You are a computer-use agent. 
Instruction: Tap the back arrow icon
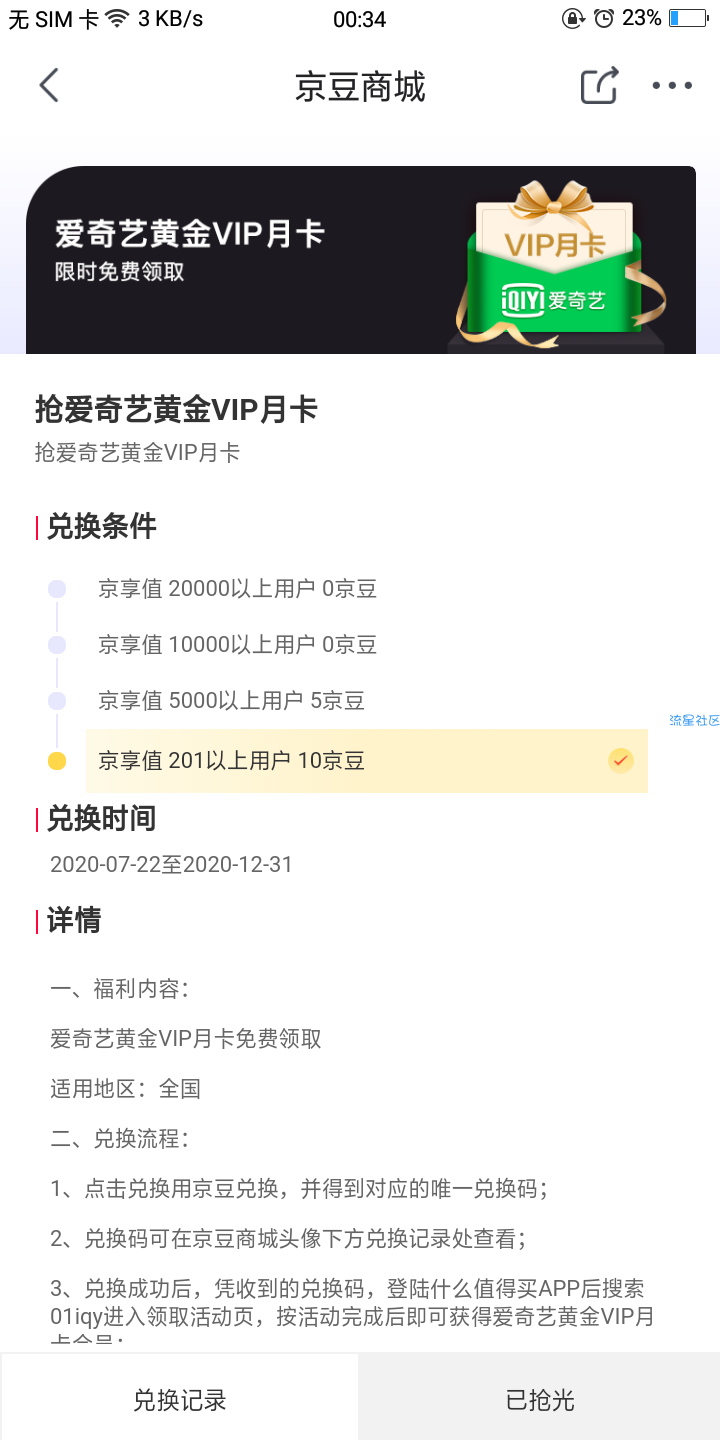point(49,86)
